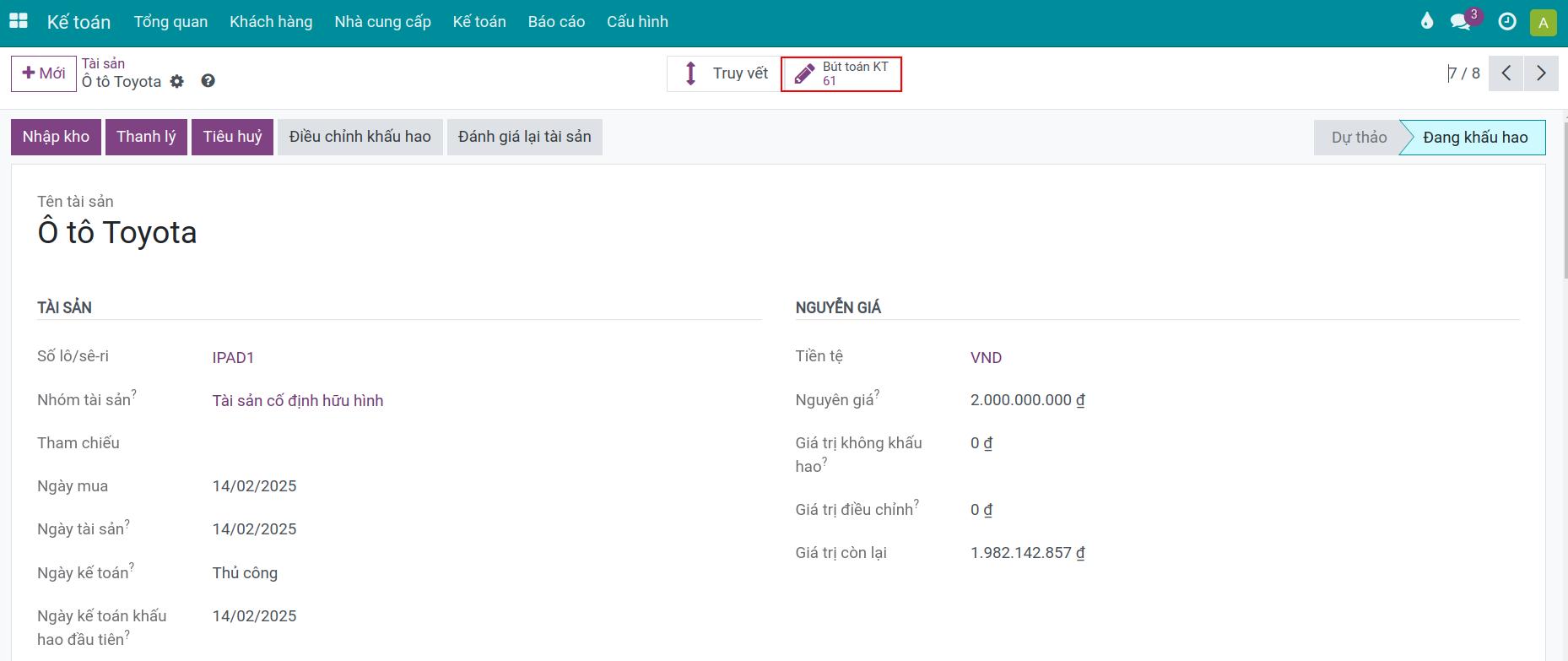The width and height of the screenshot is (1568, 661).
Task: Click the Giá trị còn lại value 1.982.142.857 ₫
Action: (1027, 553)
